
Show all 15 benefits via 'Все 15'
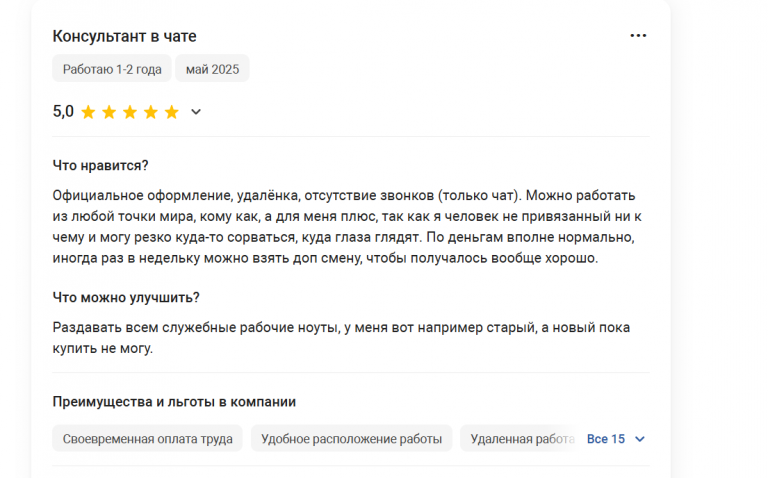606,439
